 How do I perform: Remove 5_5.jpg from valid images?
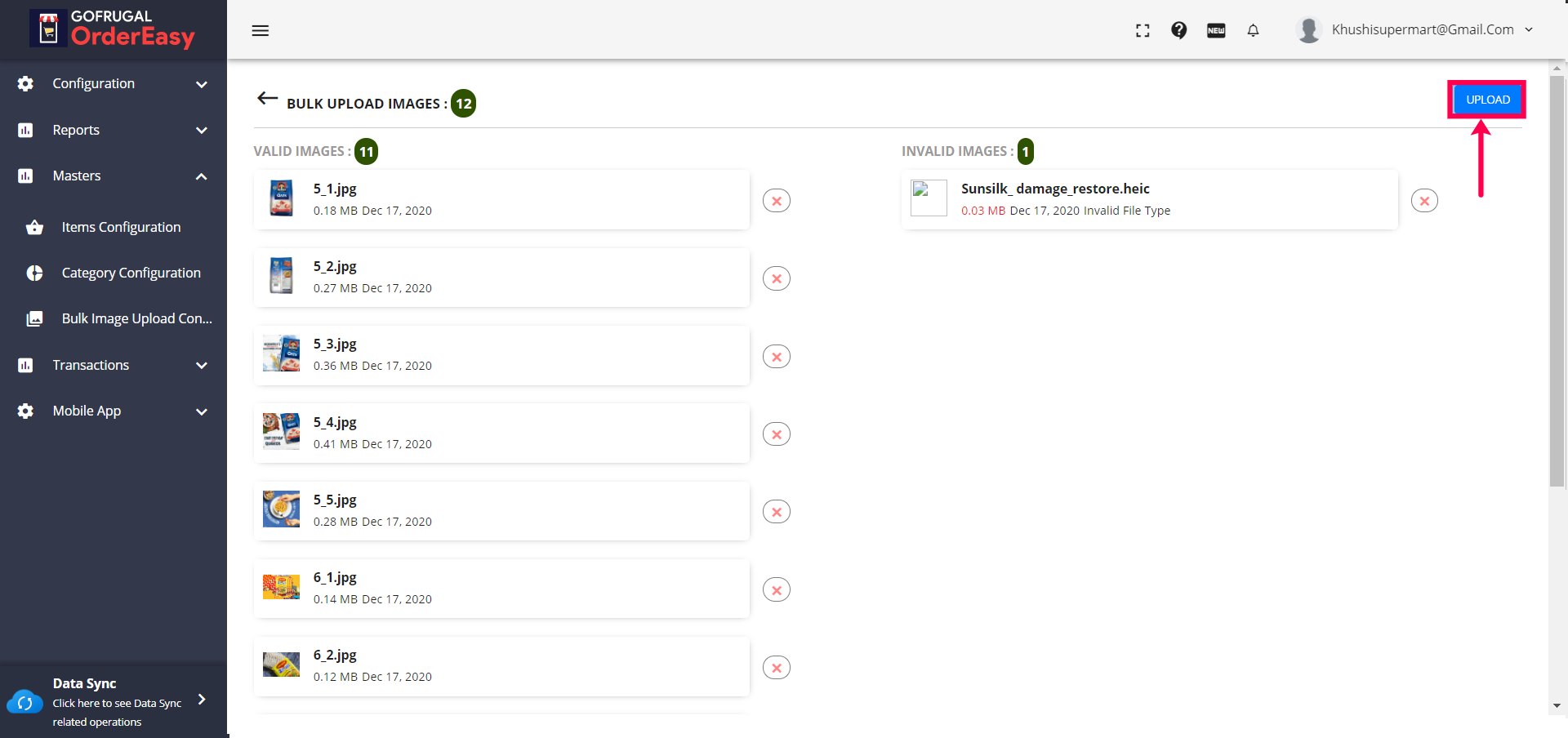tap(777, 512)
